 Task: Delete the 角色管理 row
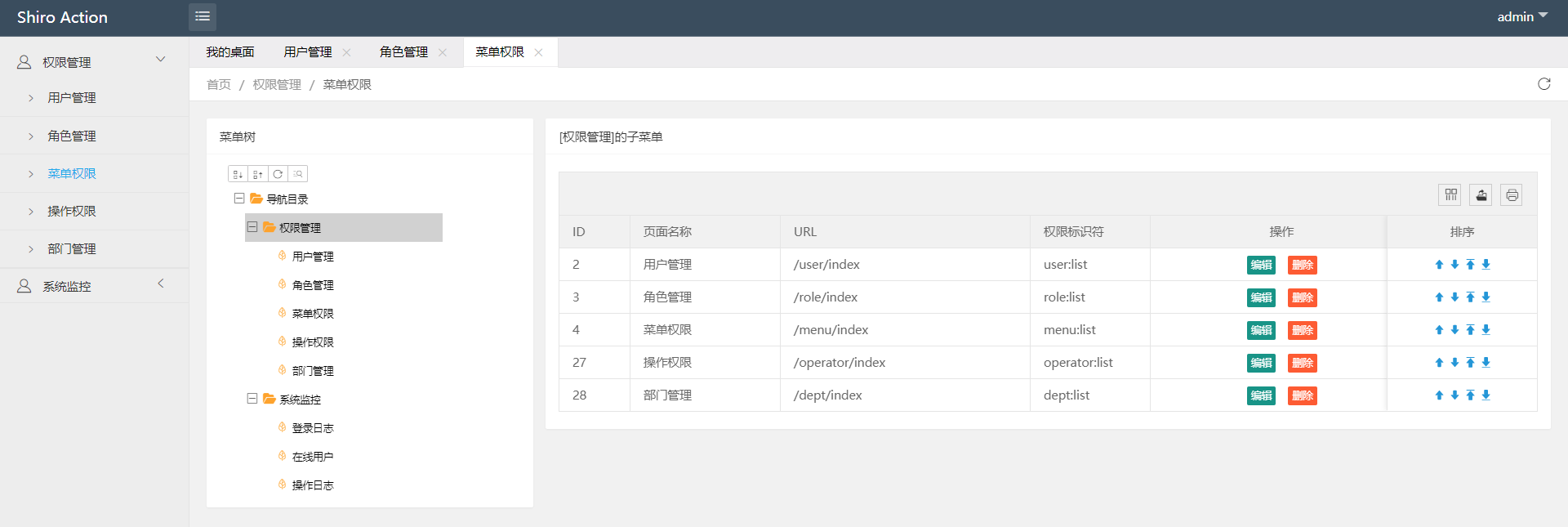[x=1303, y=297]
